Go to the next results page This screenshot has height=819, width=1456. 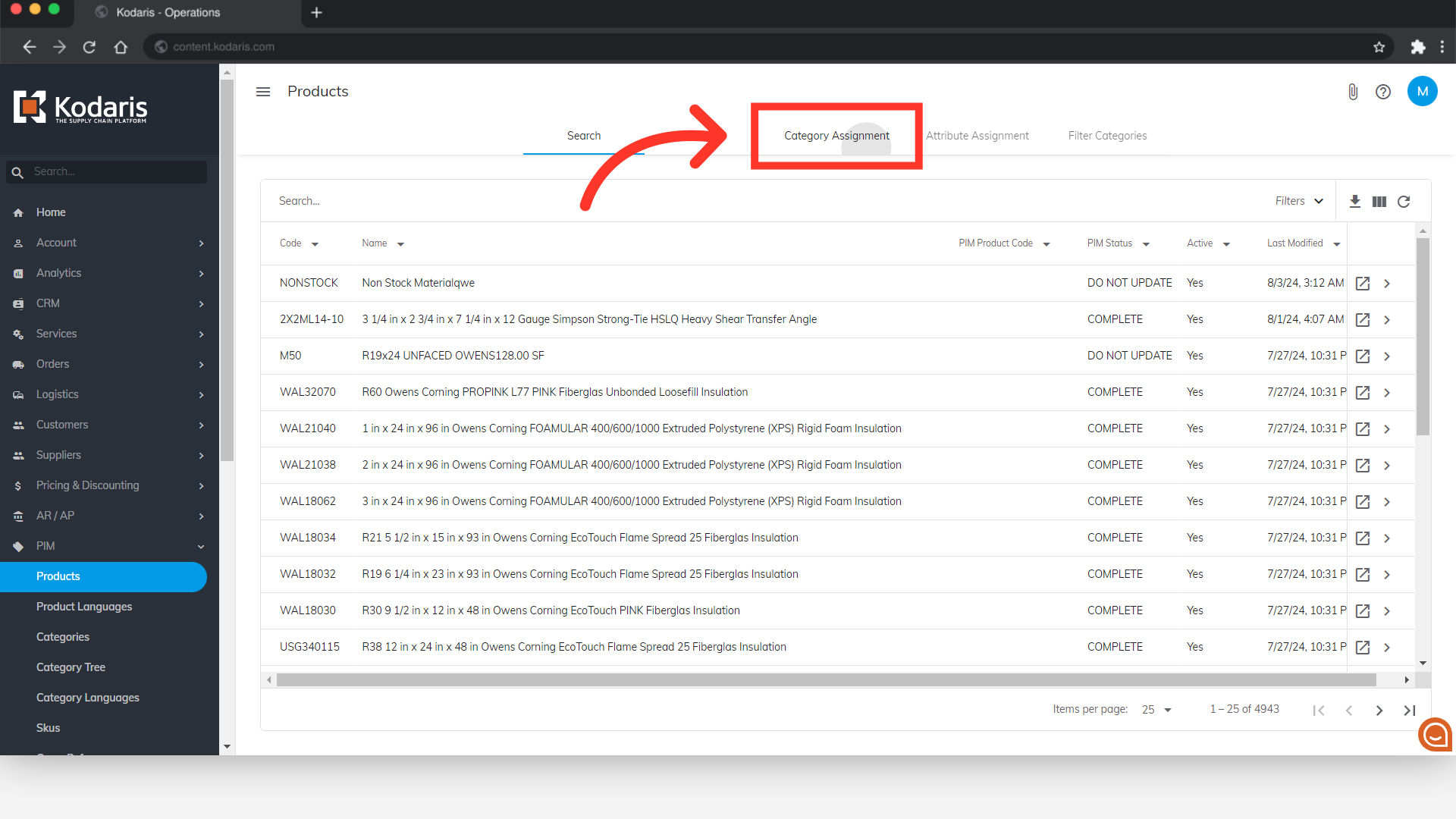pyautogui.click(x=1379, y=711)
